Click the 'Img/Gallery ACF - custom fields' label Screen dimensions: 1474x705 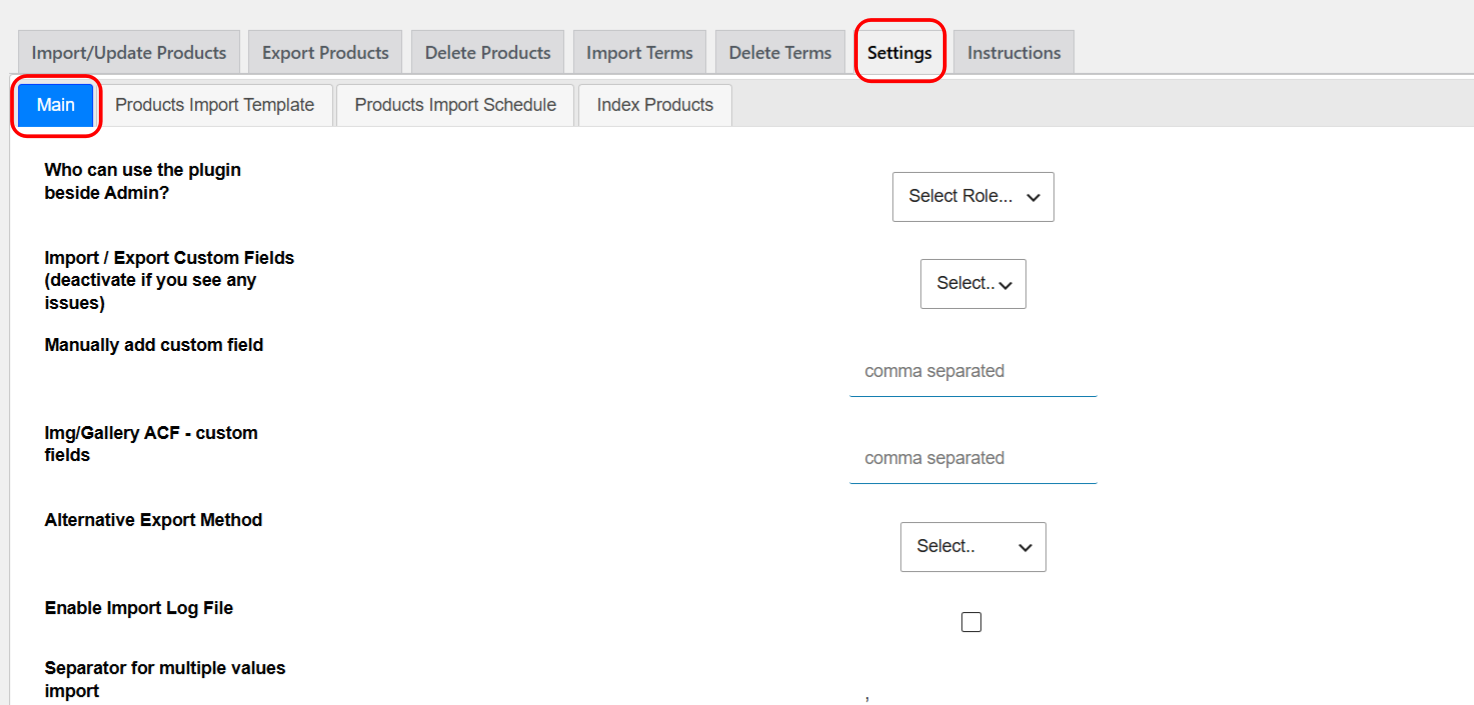(x=151, y=443)
